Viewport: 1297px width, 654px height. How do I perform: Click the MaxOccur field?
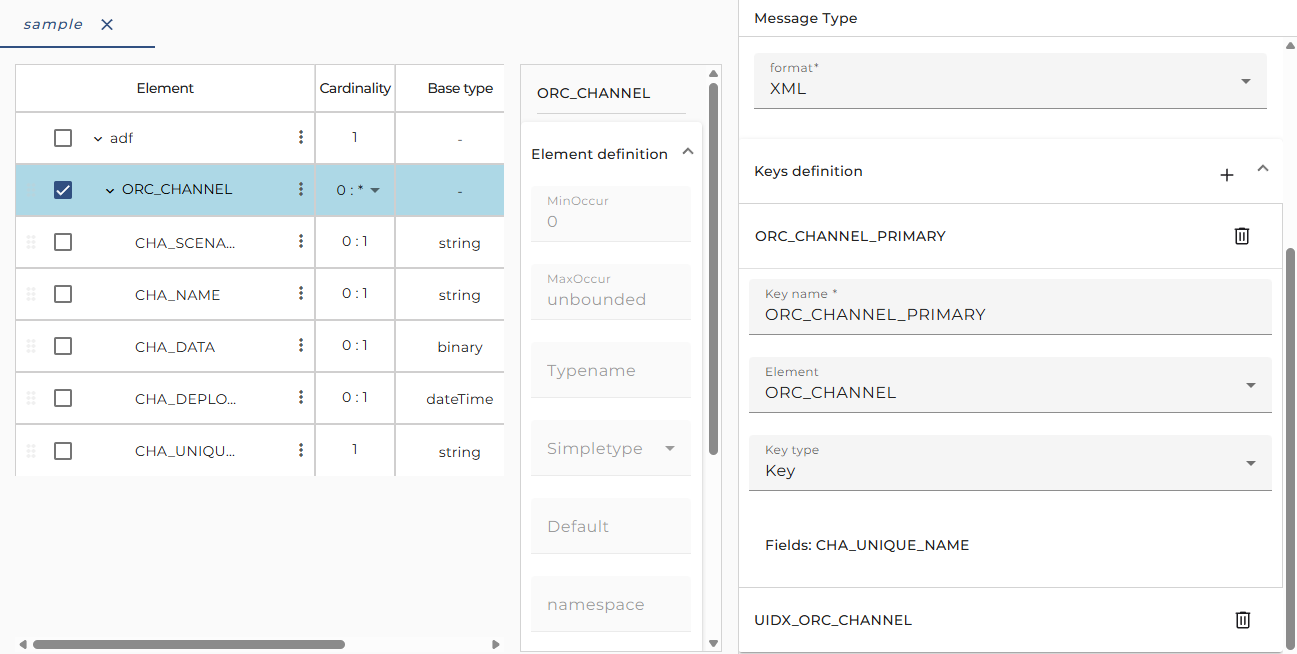click(611, 291)
